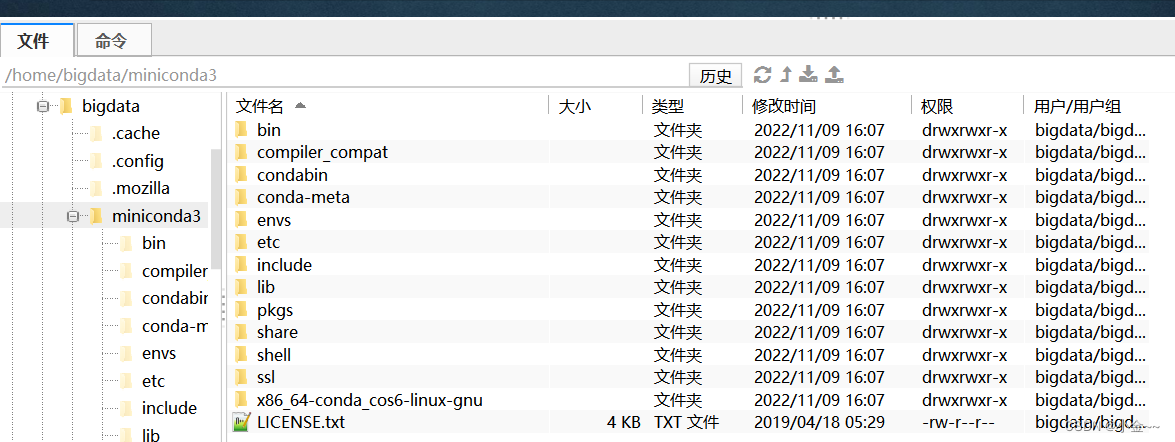Screen dimensions: 1175x442
Task: Select include subfolder in the tree
Action: point(169,408)
